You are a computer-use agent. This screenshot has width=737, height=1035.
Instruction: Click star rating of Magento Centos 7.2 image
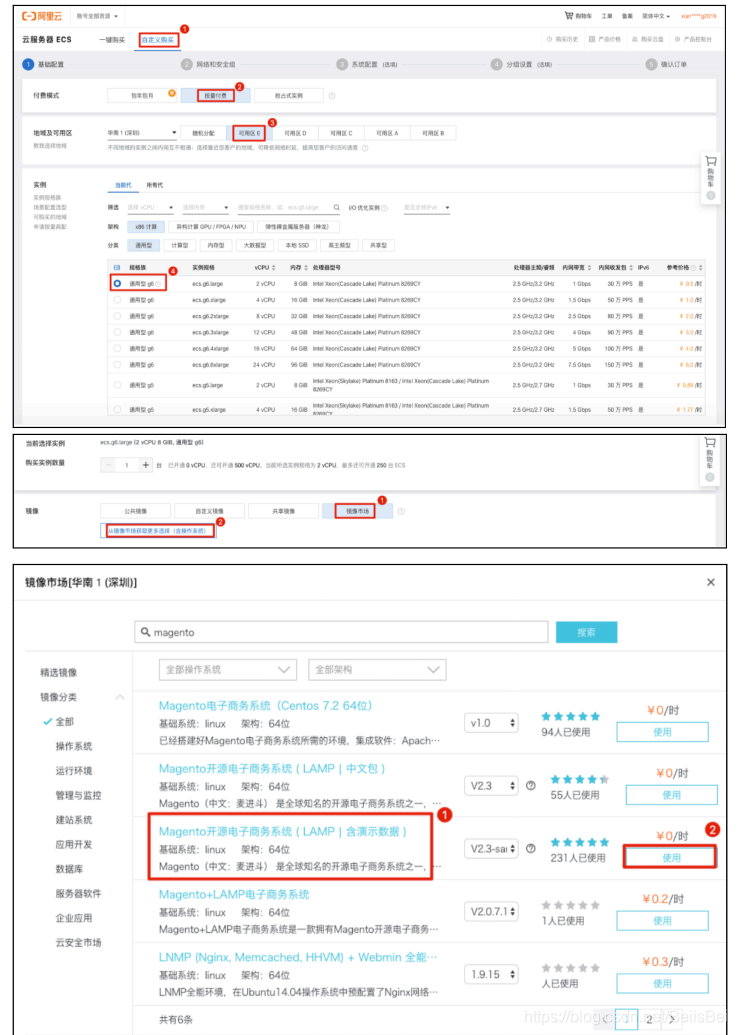[571, 716]
